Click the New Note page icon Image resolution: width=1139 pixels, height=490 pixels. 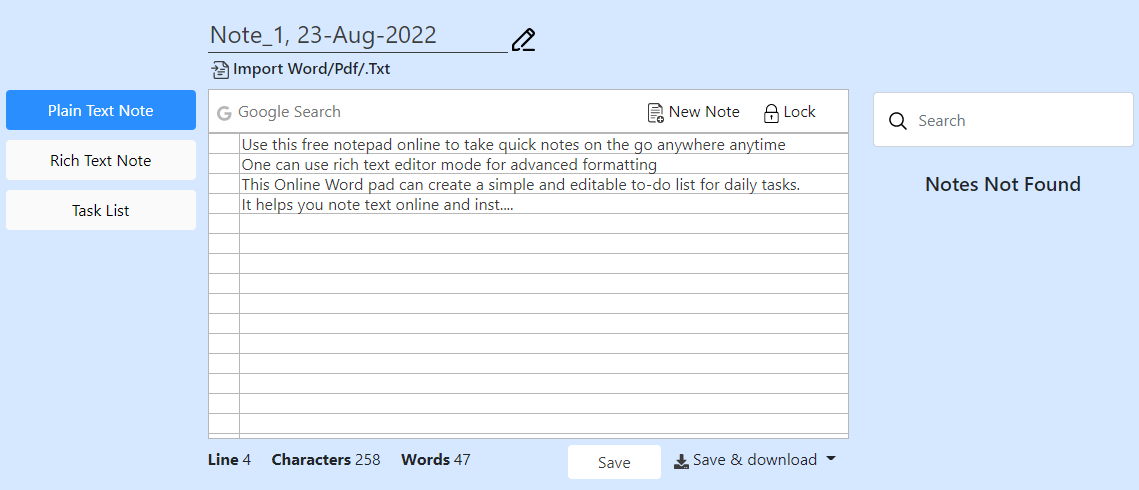click(656, 113)
